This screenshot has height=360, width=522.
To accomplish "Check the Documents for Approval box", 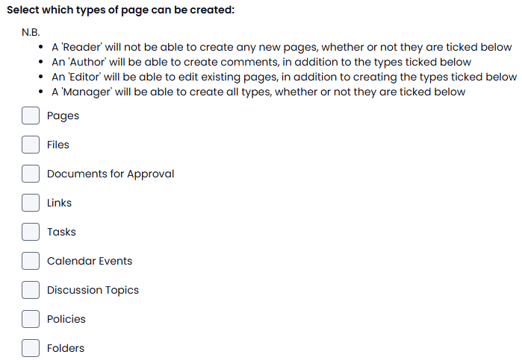I will 31,174.
